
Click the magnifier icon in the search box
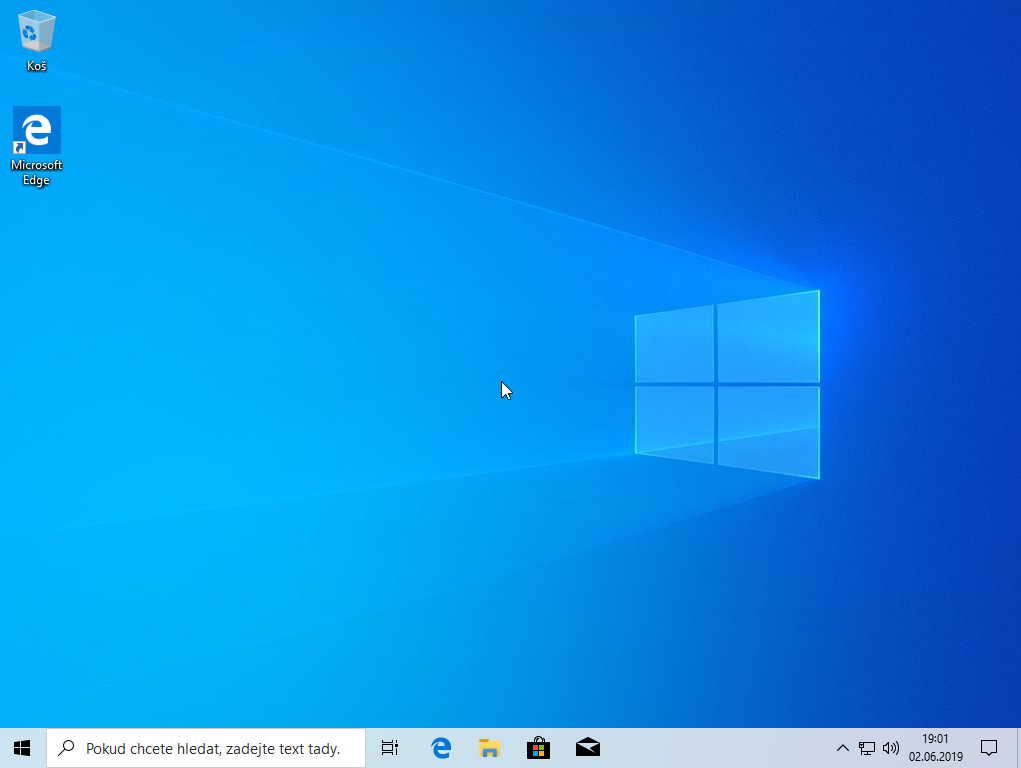click(x=66, y=748)
